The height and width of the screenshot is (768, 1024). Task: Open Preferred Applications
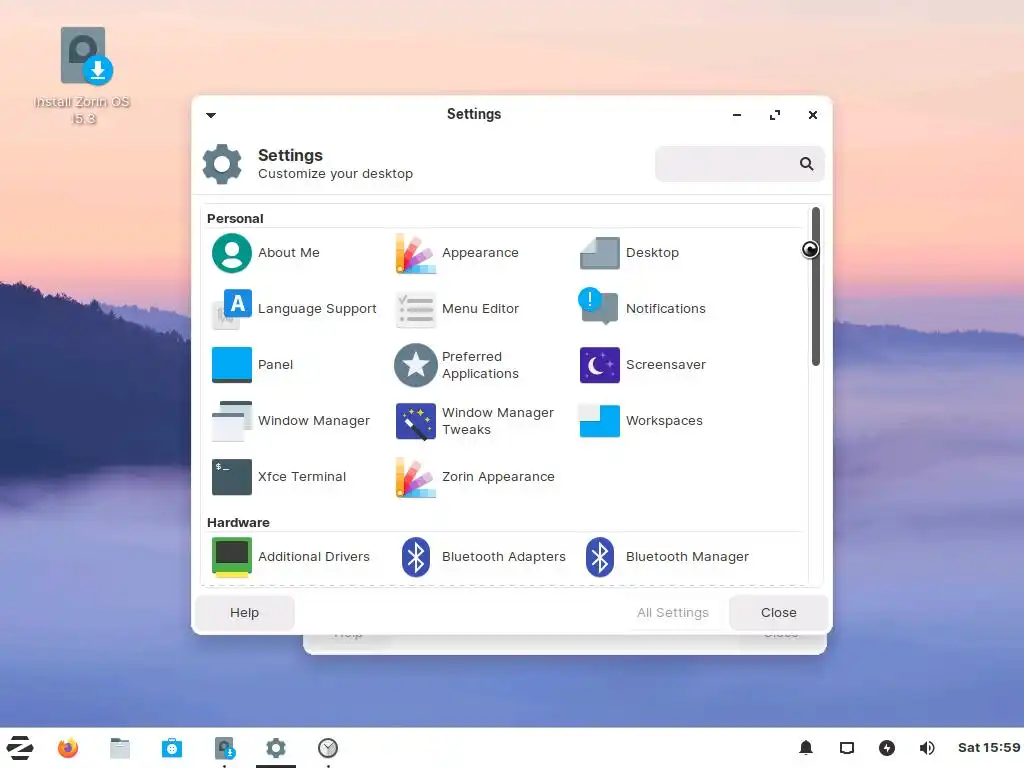(x=457, y=365)
